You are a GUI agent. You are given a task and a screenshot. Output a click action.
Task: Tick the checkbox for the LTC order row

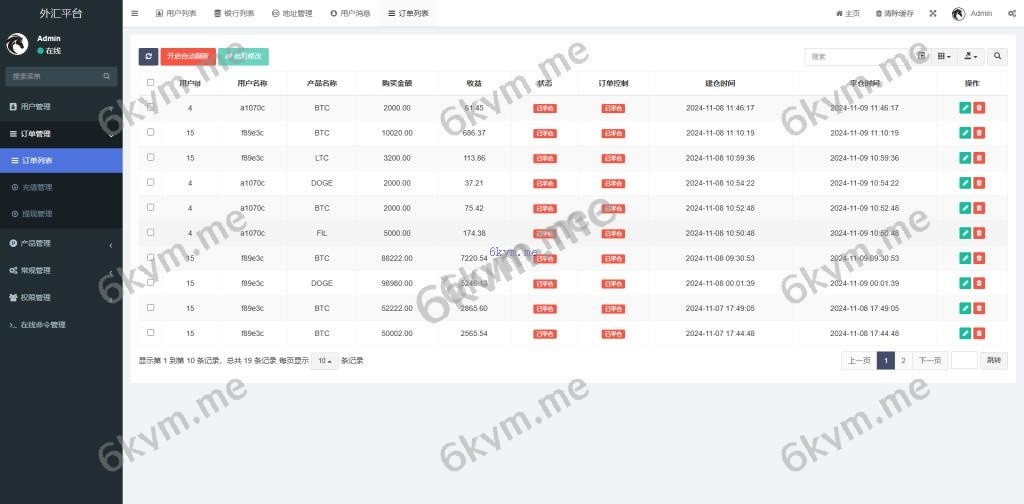(150, 157)
